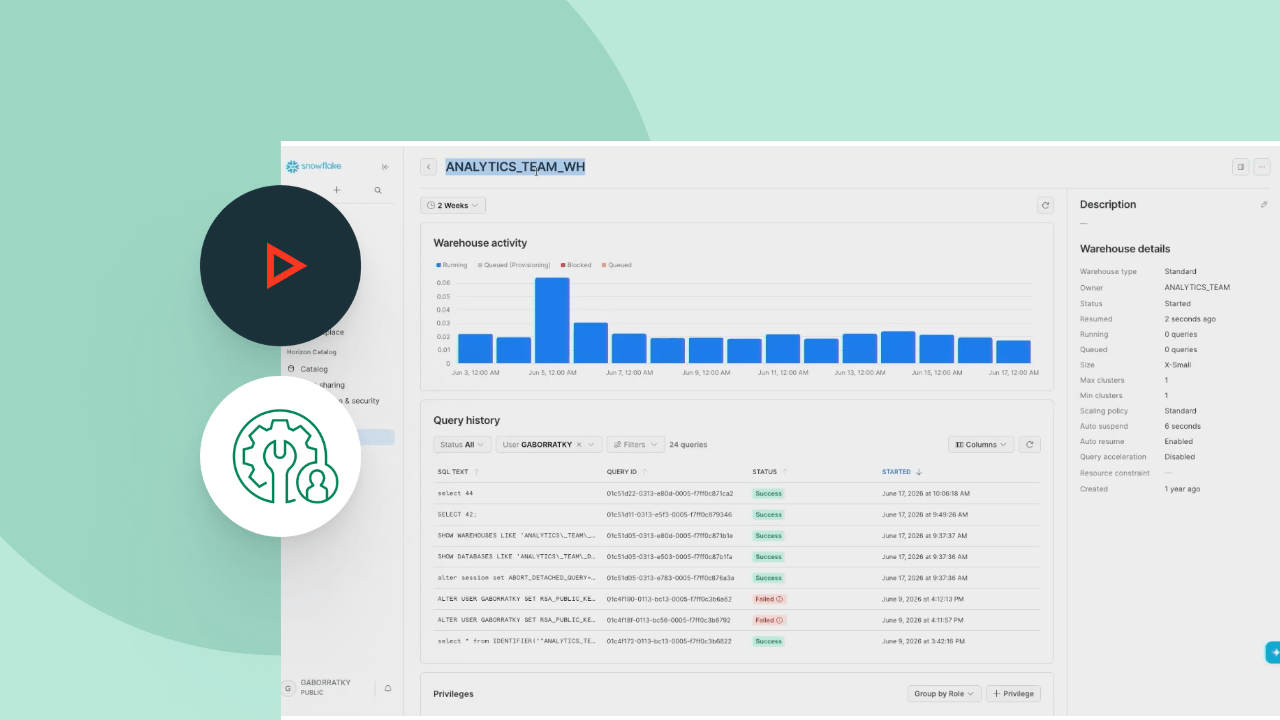Click query ID 01c51d11-0313-e5f3-0005-f7ff0c879346
This screenshot has height=720, width=1280.
(x=669, y=514)
